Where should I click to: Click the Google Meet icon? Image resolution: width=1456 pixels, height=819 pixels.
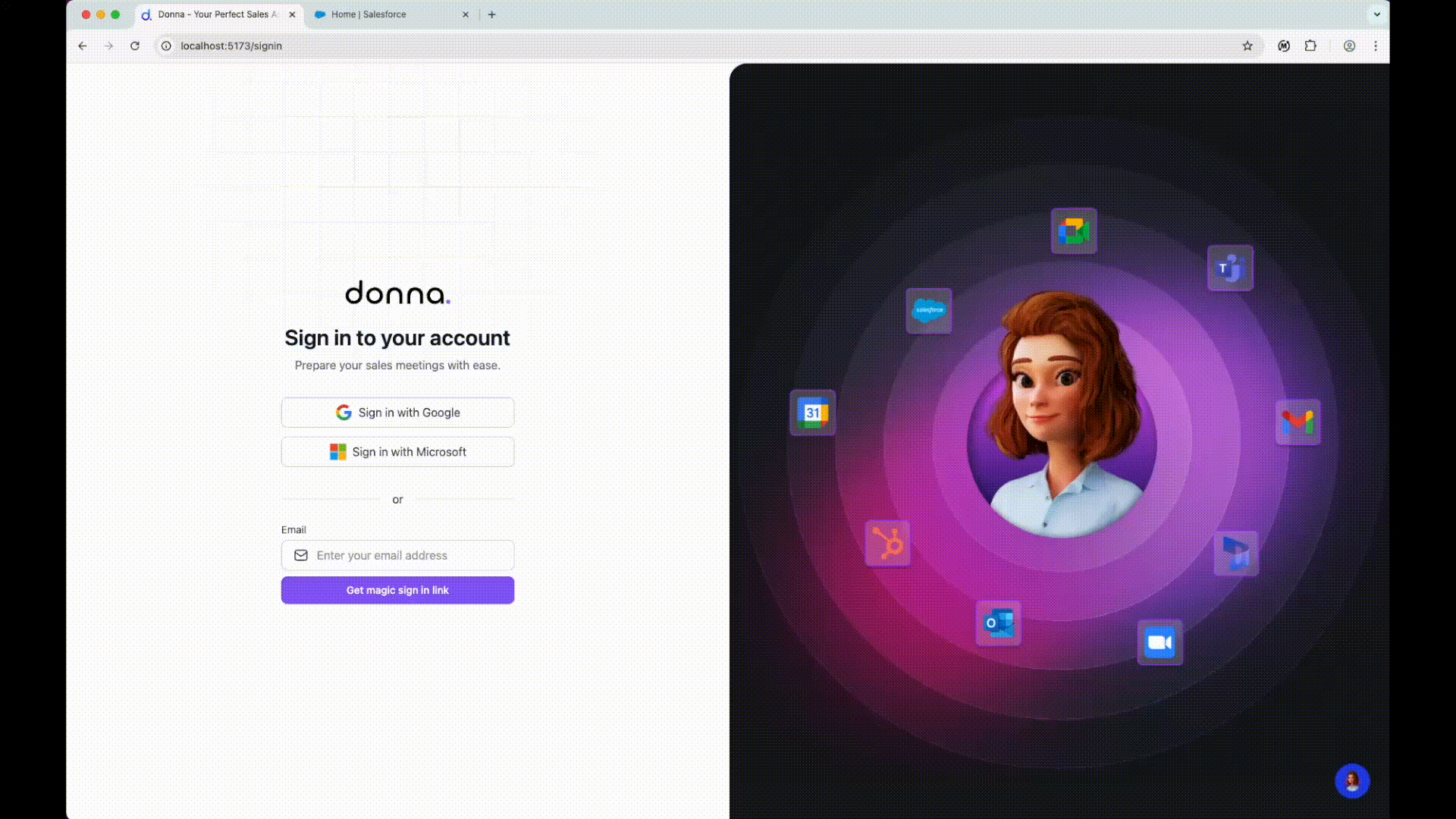(x=1074, y=231)
